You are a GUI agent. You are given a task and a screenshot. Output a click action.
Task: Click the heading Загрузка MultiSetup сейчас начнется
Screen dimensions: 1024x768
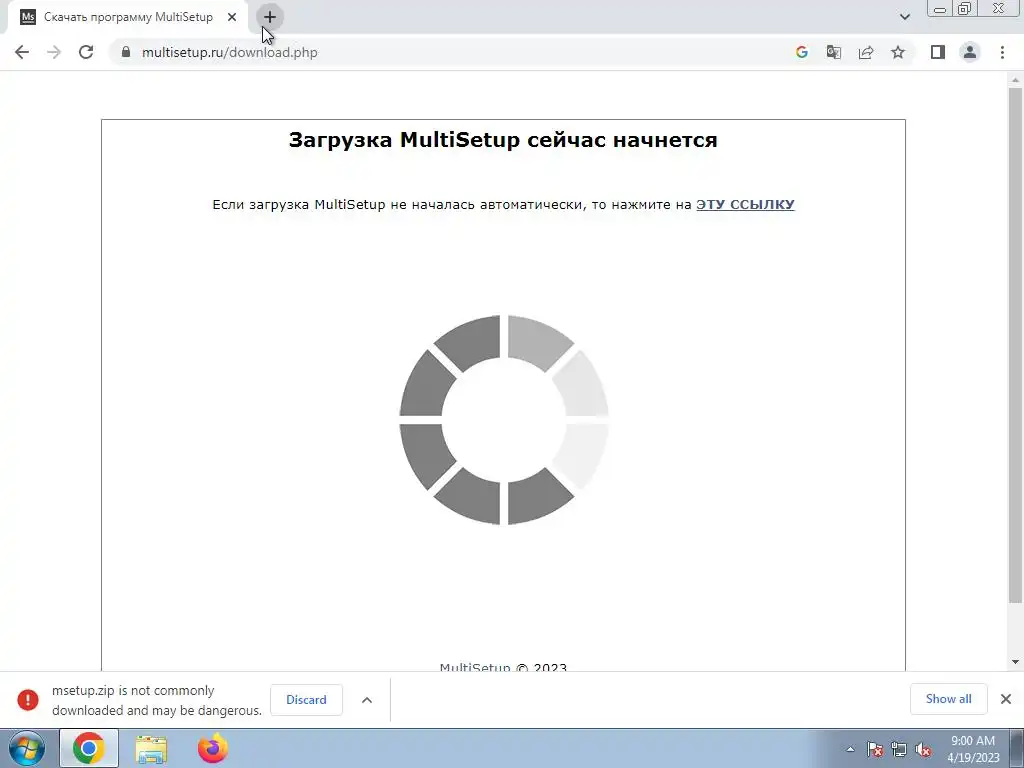point(503,140)
